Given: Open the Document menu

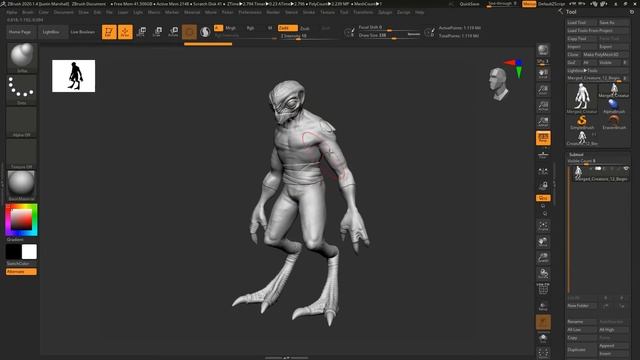Looking at the screenshot, I should coord(64,12).
